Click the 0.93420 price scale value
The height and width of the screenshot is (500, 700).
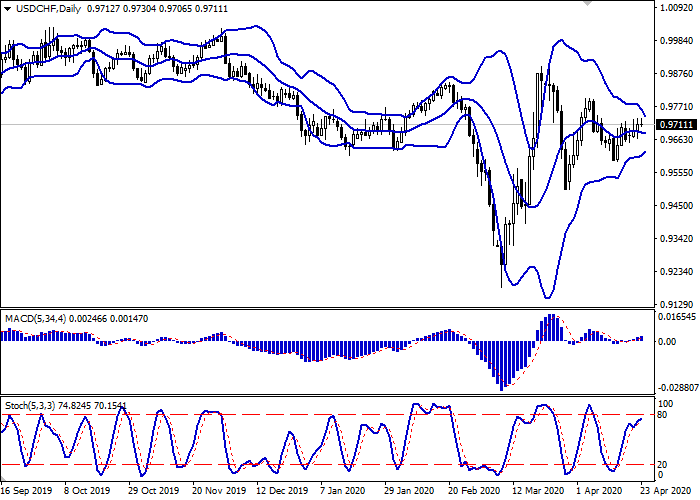click(x=676, y=239)
